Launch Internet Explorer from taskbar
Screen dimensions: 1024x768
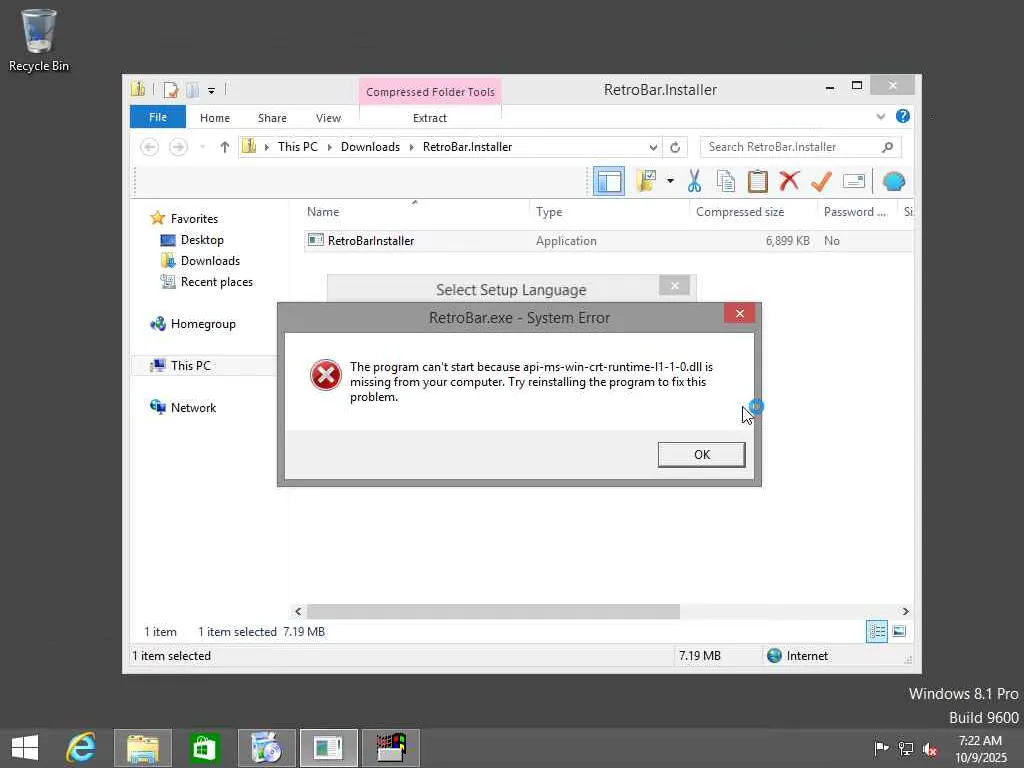pyautogui.click(x=81, y=748)
